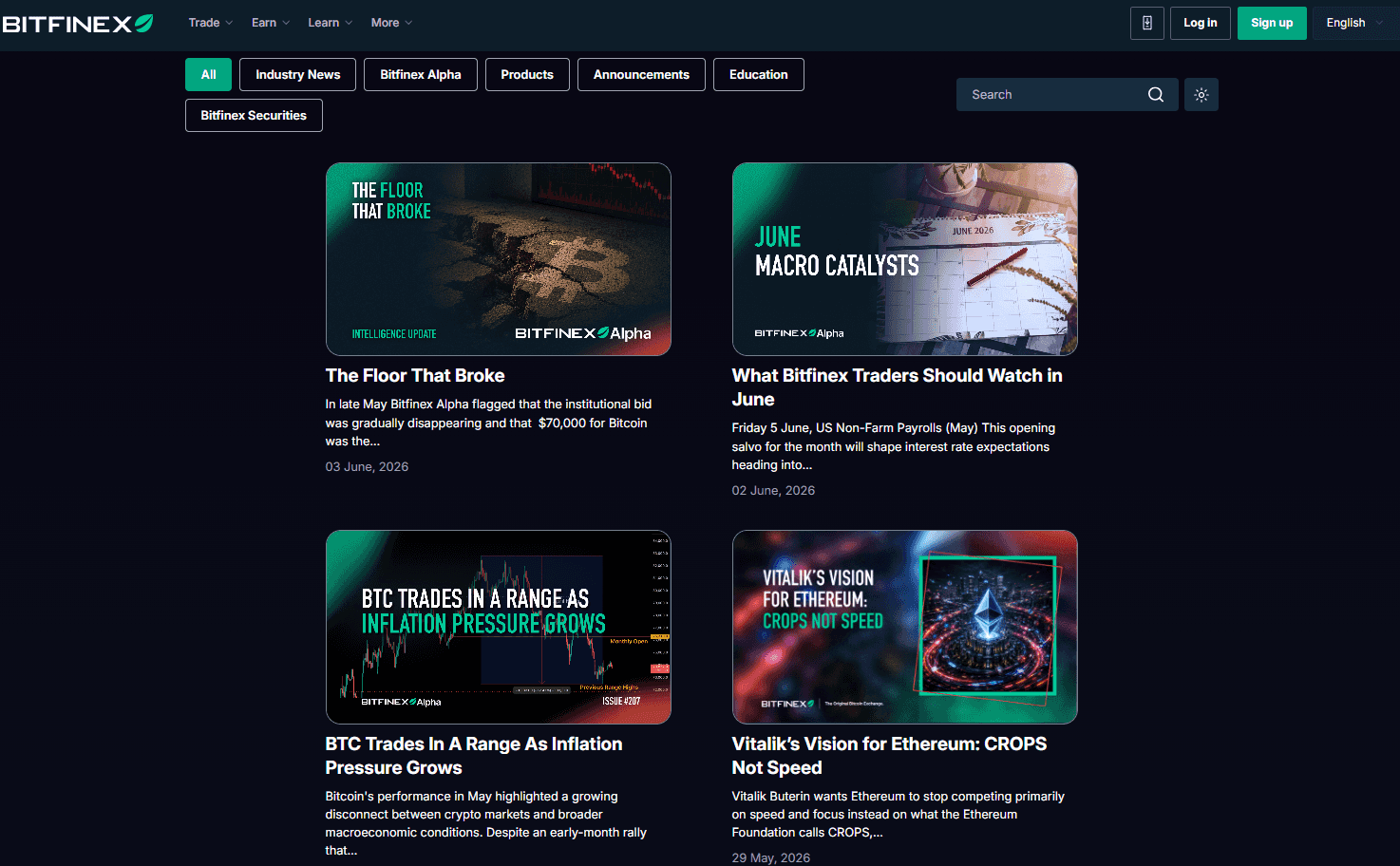The width and height of the screenshot is (1400, 866).
Task: Toggle light/dark theme sun icon
Action: [1201, 95]
